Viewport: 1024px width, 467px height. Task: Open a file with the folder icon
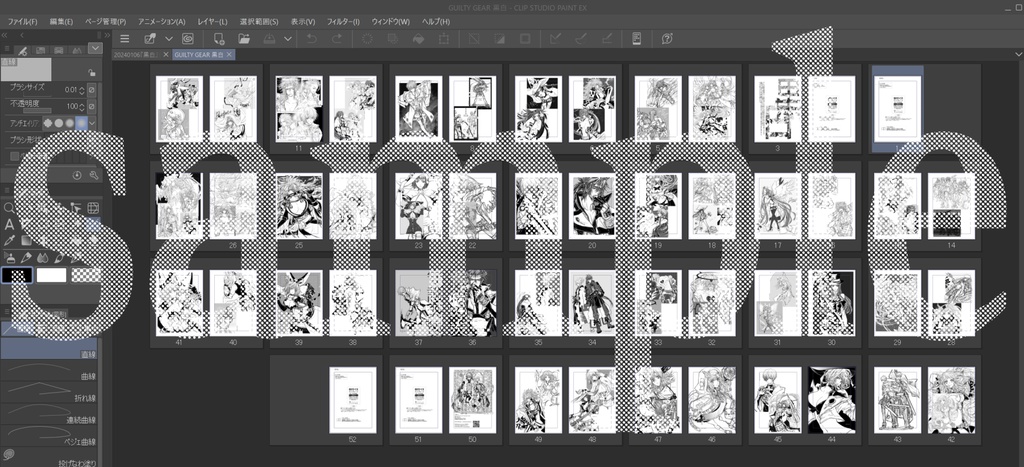click(244, 39)
